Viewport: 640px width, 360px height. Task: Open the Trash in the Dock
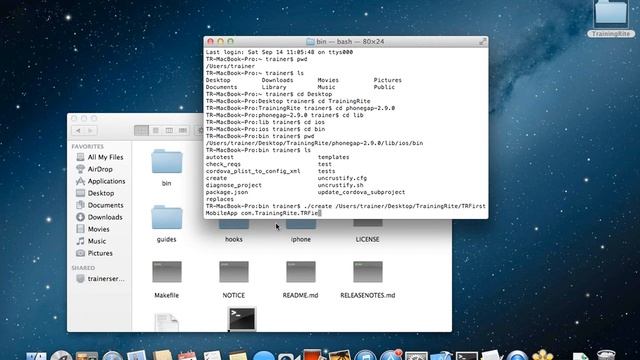tap(606, 355)
